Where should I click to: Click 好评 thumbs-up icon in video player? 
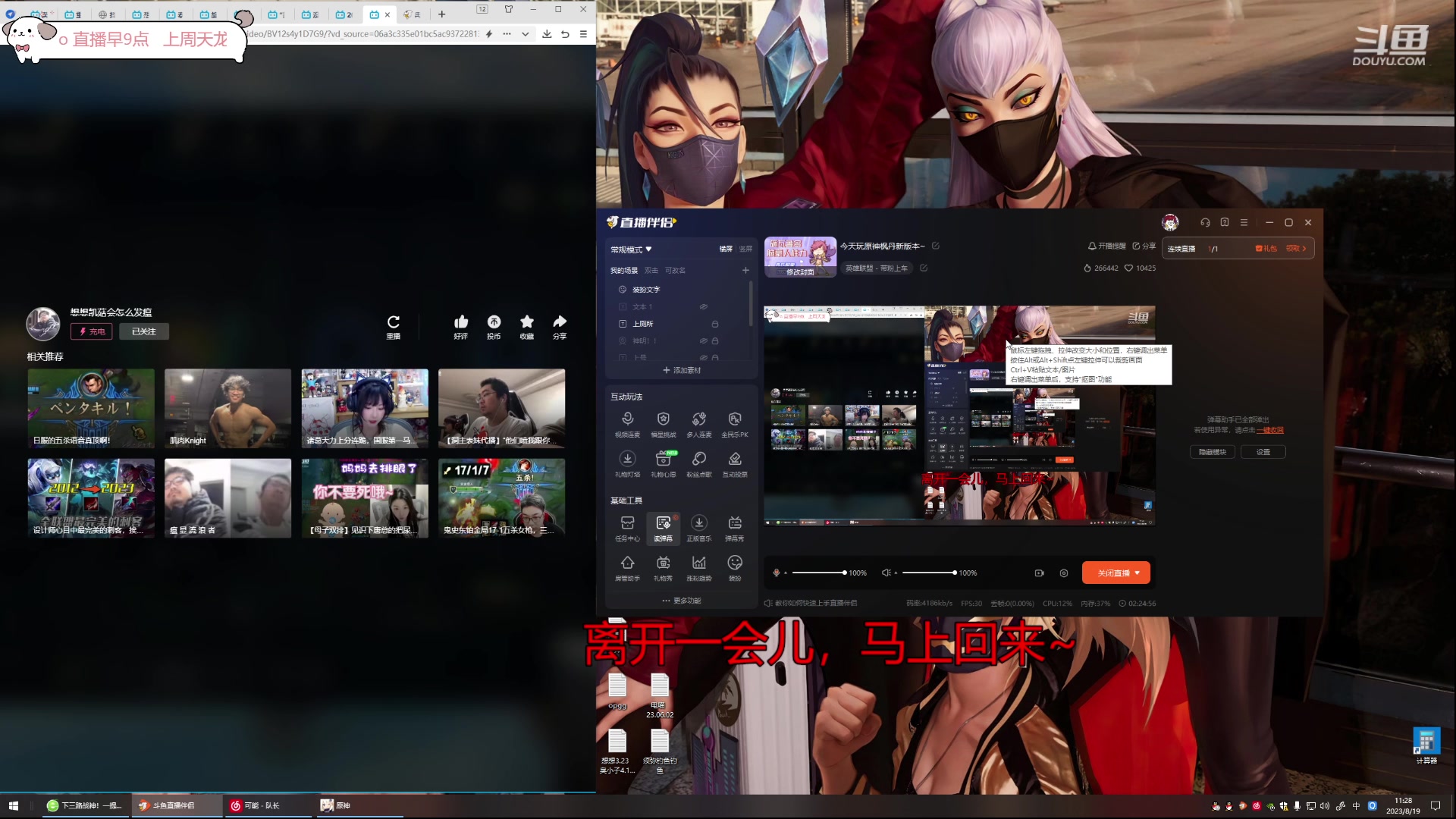[x=460, y=327]
